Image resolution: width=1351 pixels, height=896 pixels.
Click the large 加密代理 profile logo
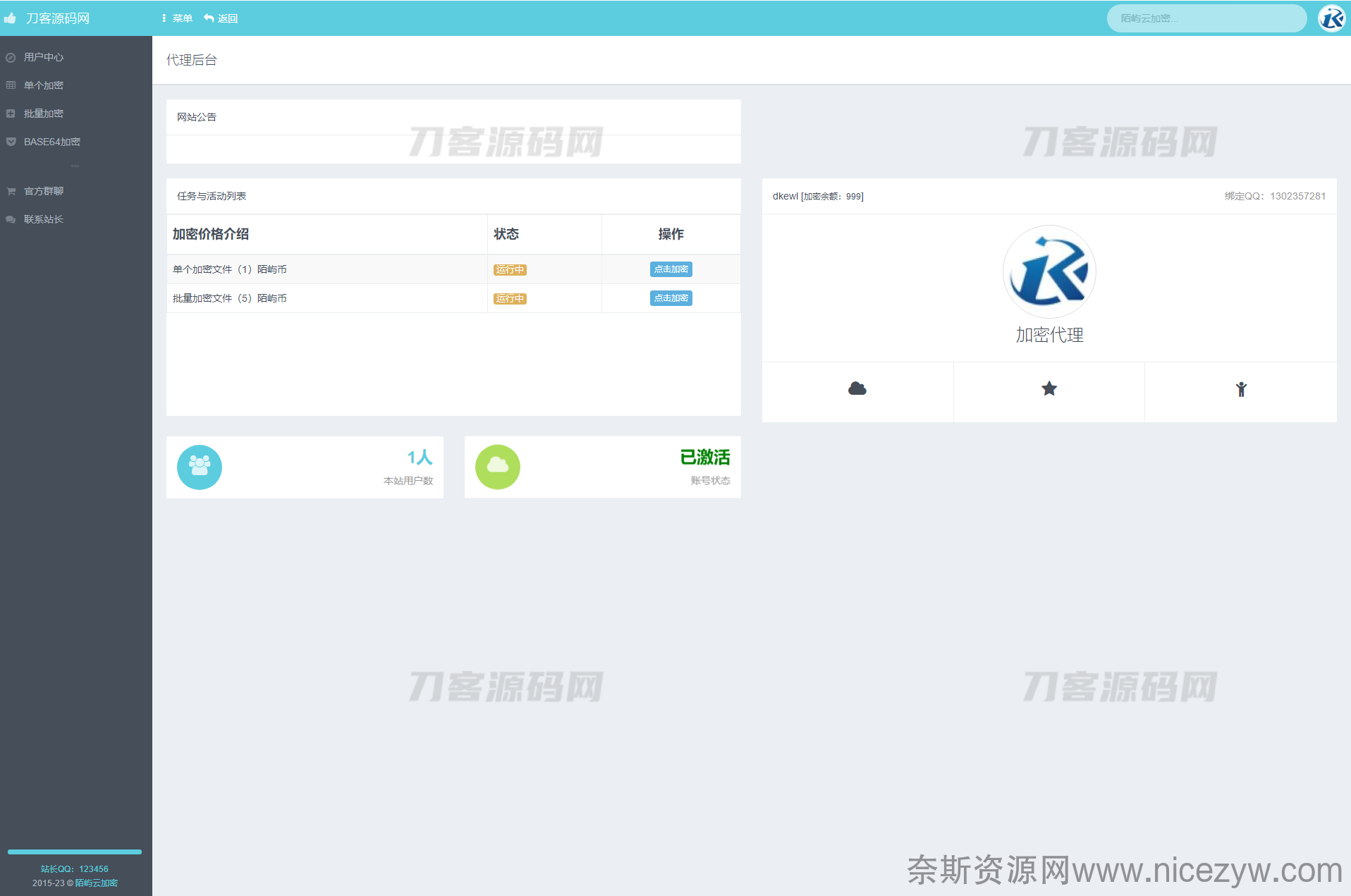point(1049,271)
